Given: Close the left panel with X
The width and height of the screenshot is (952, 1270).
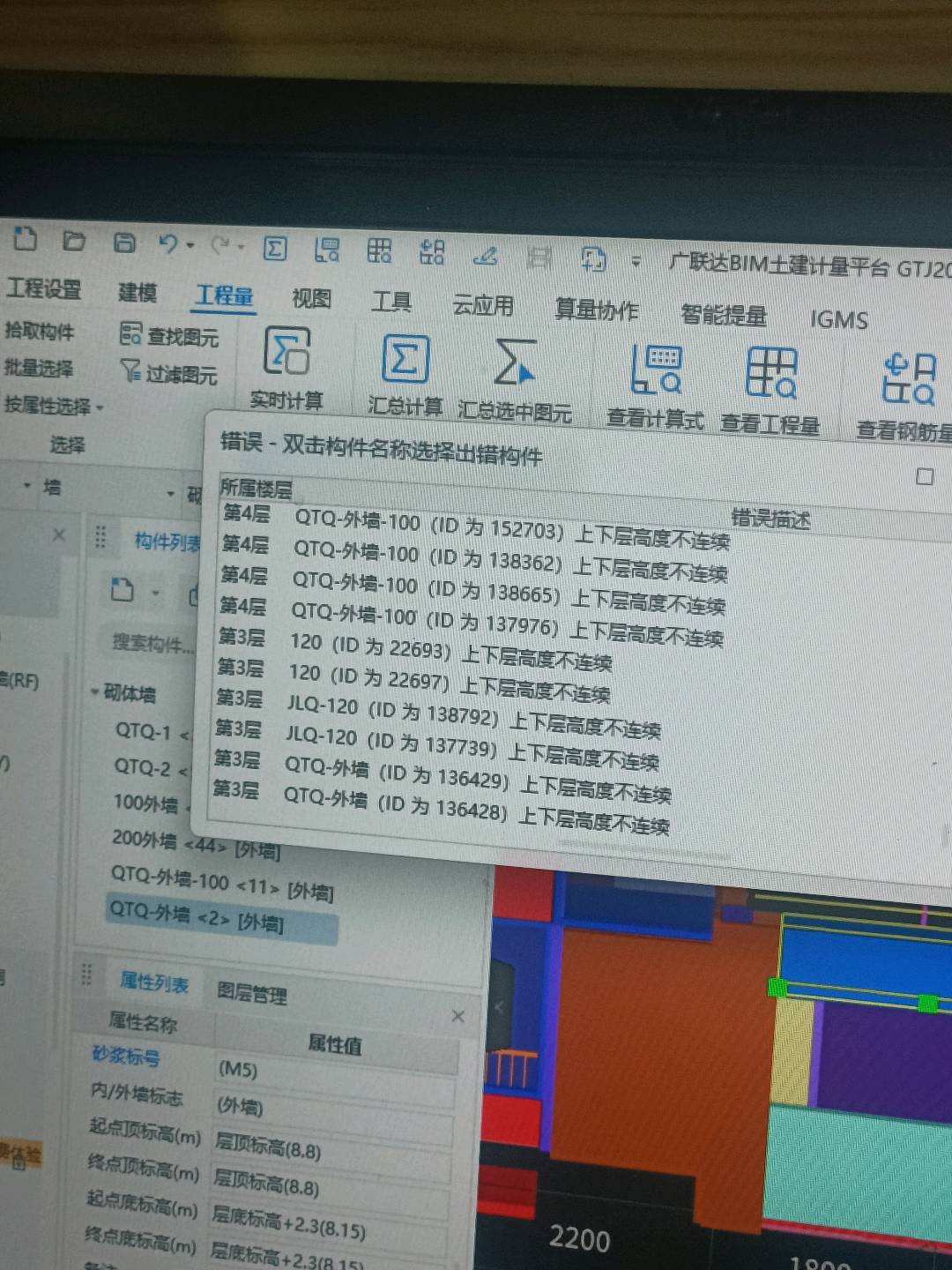Looking at the screenshot, I should (x=59, y=534).
